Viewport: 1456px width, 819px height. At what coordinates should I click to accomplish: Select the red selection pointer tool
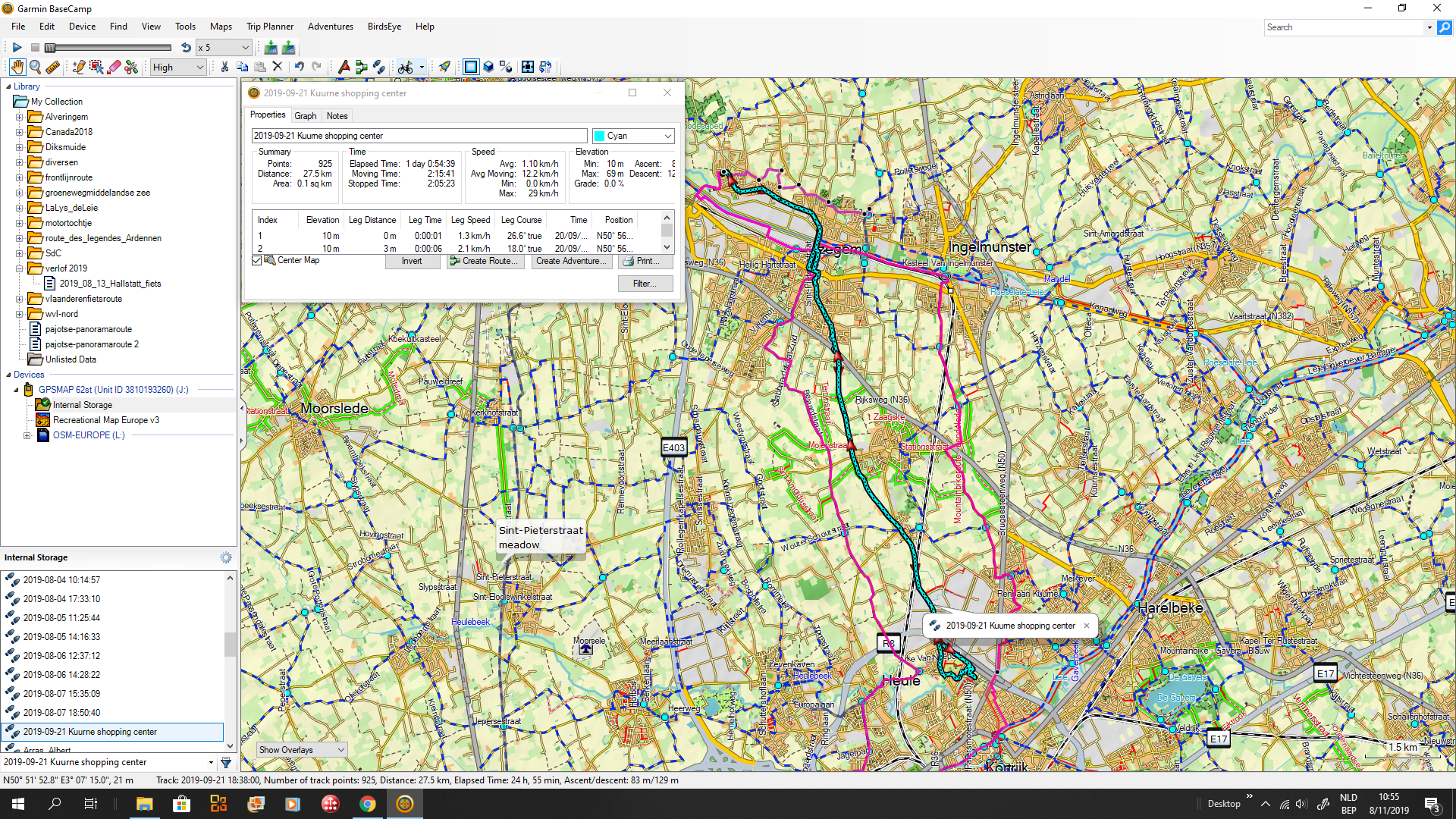pyautogui.click(x=96, y=67)
